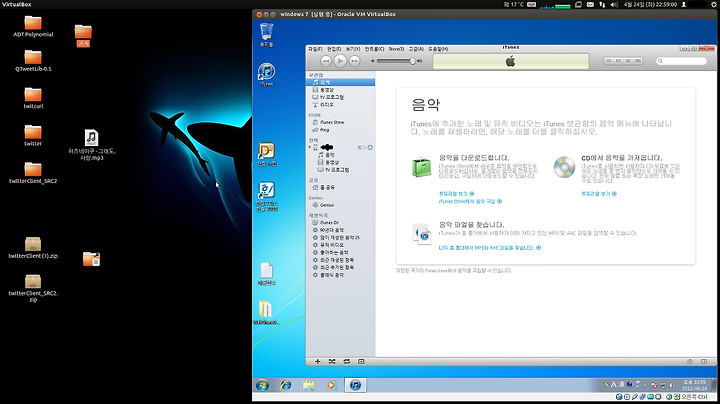Select 음악 under the connected device
The height and width of the screenshot is (404, 720).
pyautogui.click(x=340, y=155)
